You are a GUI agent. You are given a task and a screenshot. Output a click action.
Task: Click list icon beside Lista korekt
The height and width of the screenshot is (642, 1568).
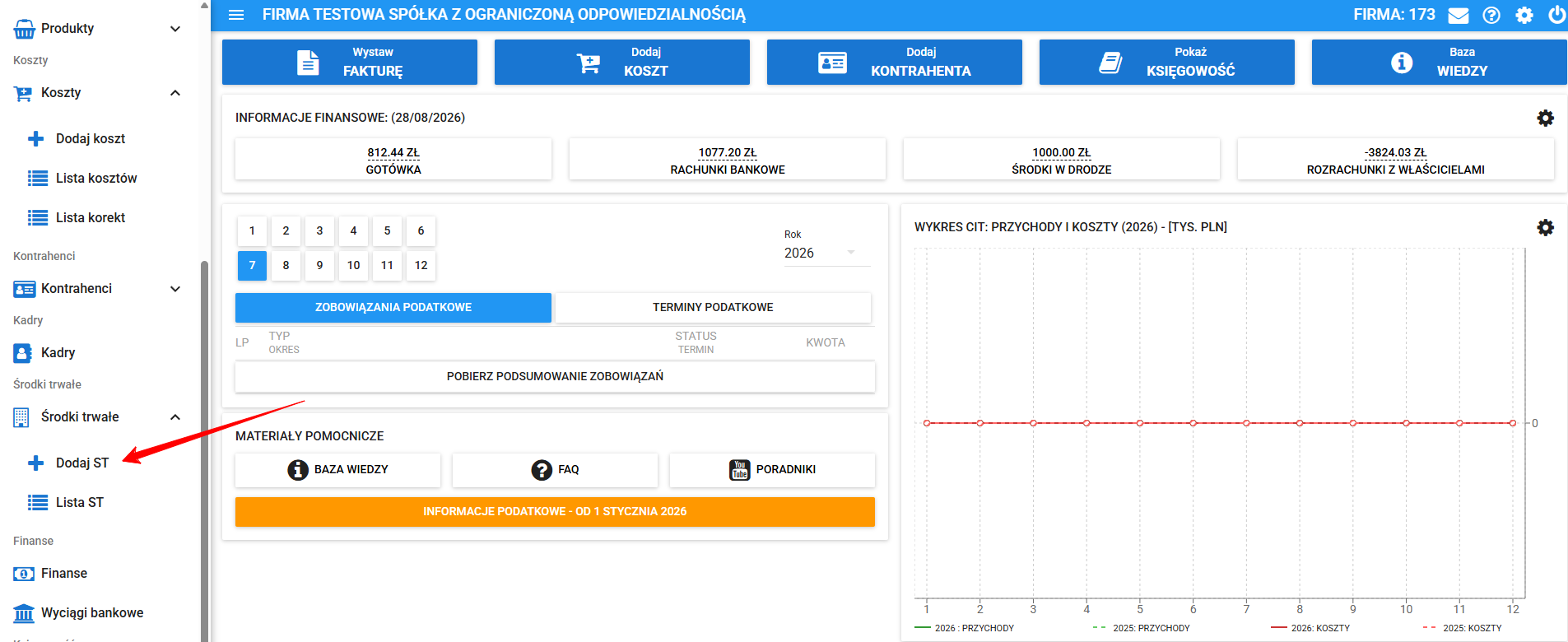[x=38, y=217]
